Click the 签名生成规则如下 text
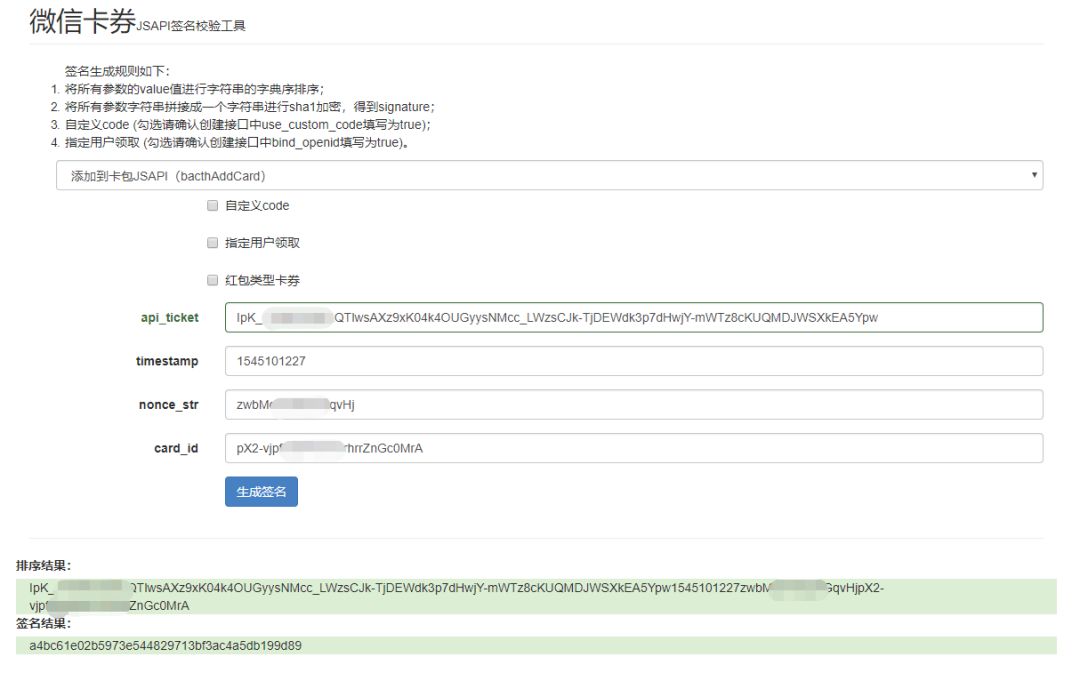 [117, 71]
